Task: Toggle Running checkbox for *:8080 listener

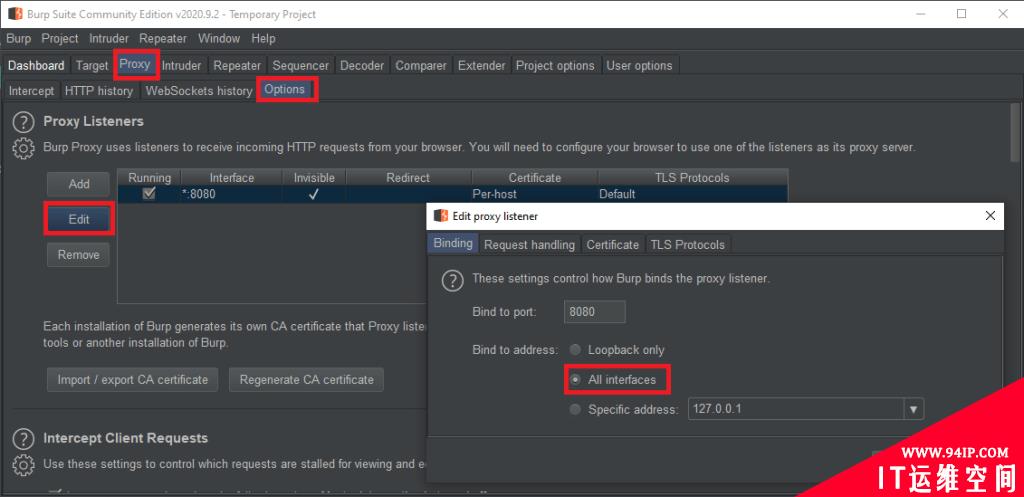Action: coord(149,193)
